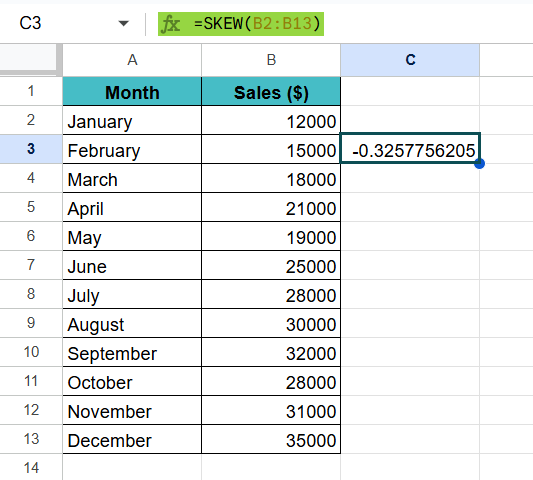The height and width of the screenshot is (480, 533).
Task: Select row 5 header
Action: click(31, 207)
